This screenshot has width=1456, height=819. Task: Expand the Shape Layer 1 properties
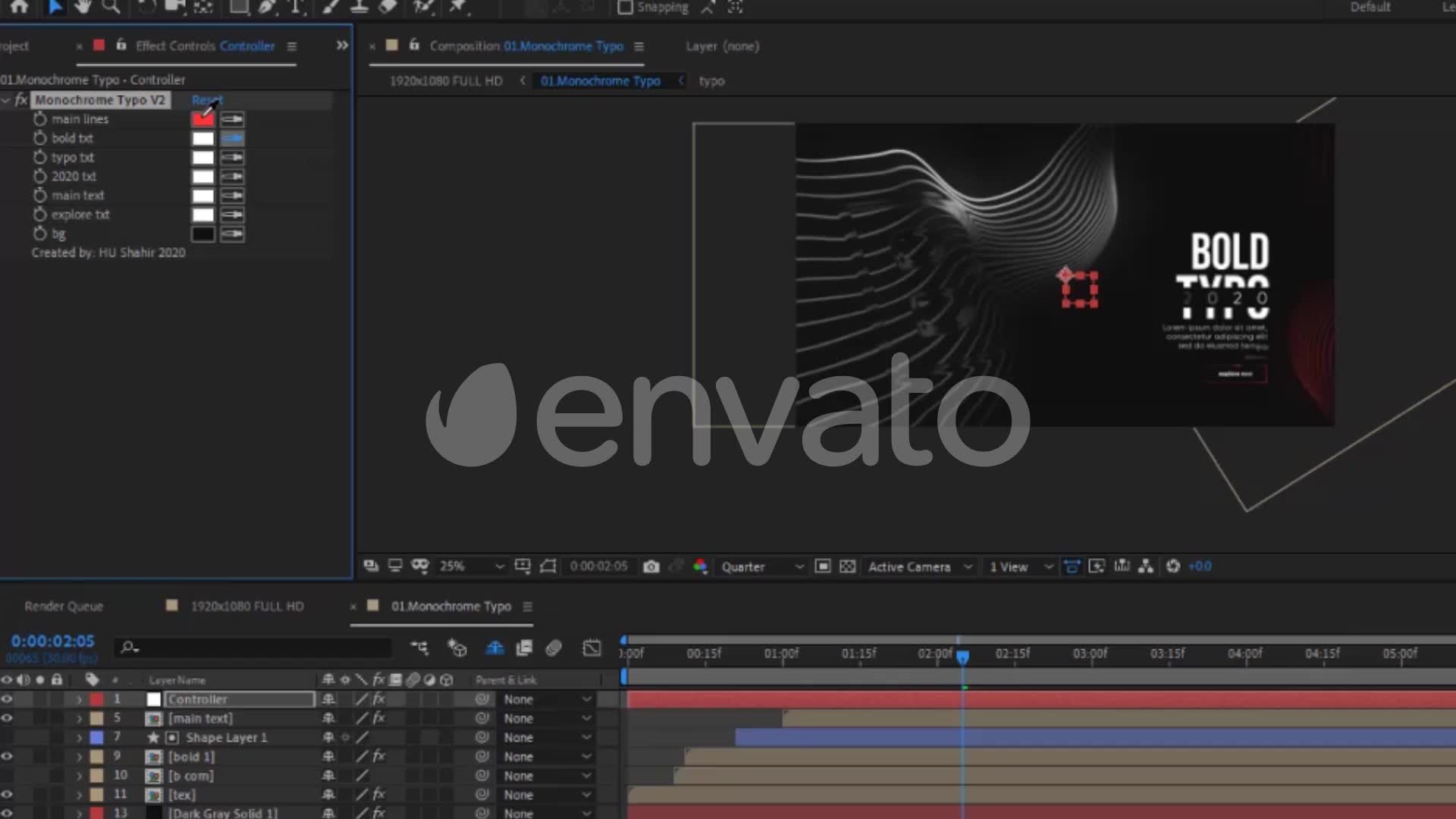coord(79,737)
